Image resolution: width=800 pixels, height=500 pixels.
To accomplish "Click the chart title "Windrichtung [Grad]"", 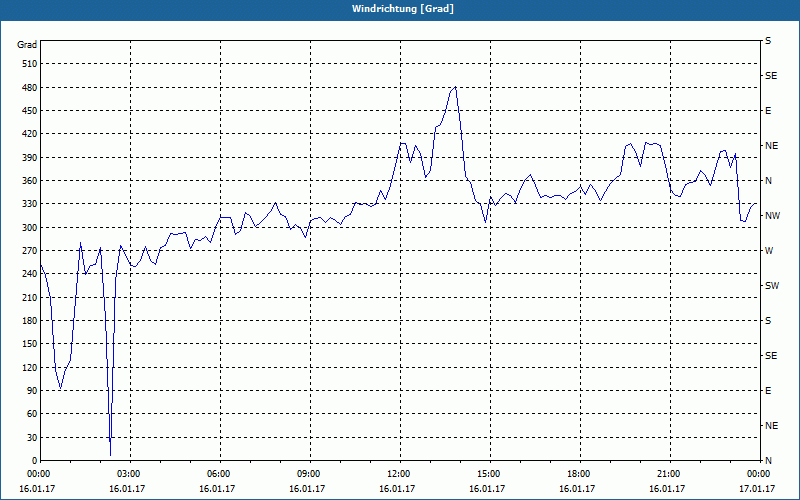I will [403, 9].
